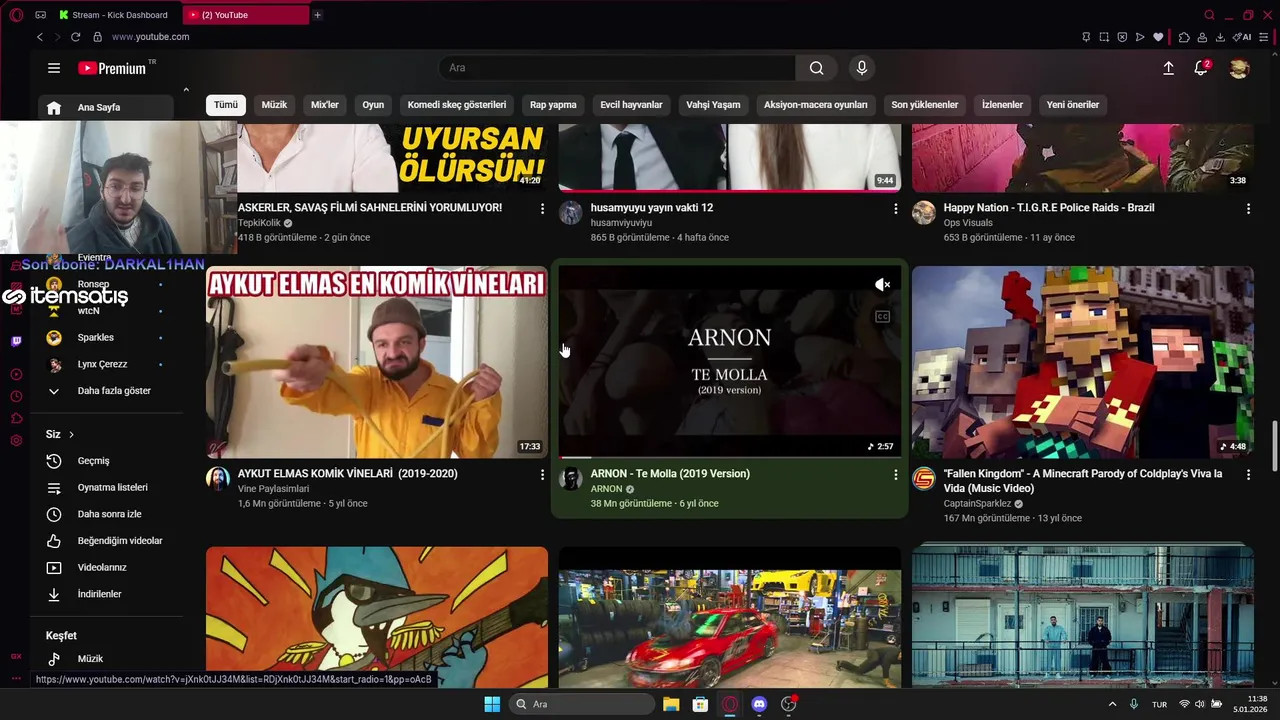Open Lynx Çerezz subscription channel

pos(105,364)
